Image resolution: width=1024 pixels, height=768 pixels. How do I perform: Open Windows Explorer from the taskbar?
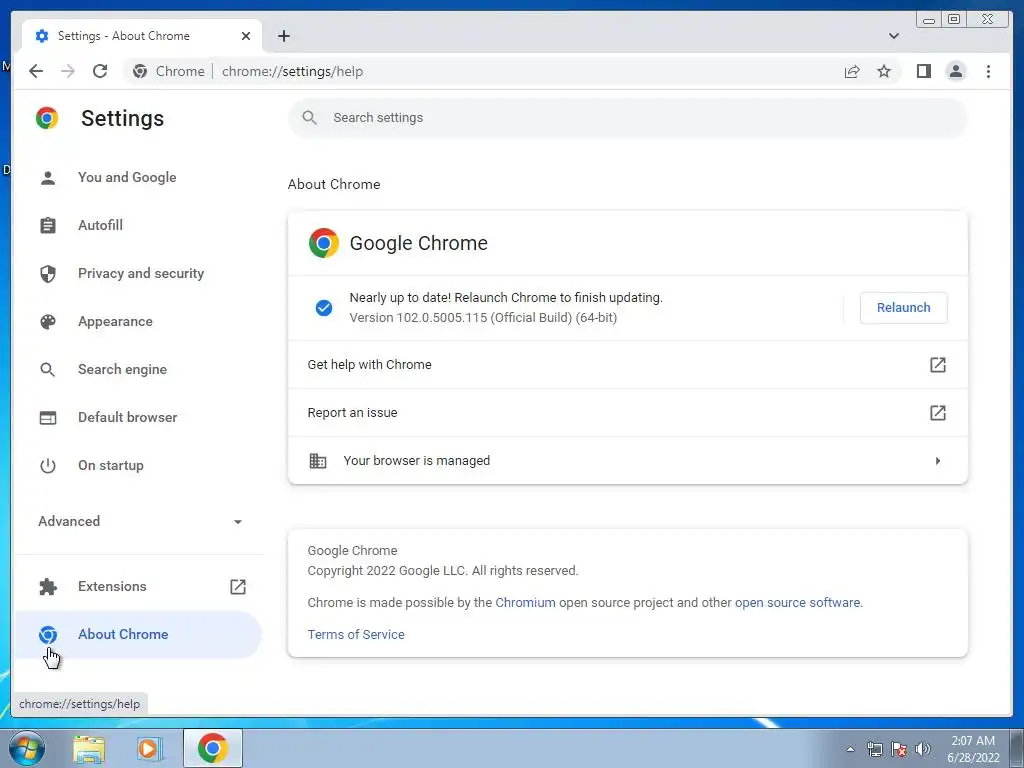coord(89,748)
